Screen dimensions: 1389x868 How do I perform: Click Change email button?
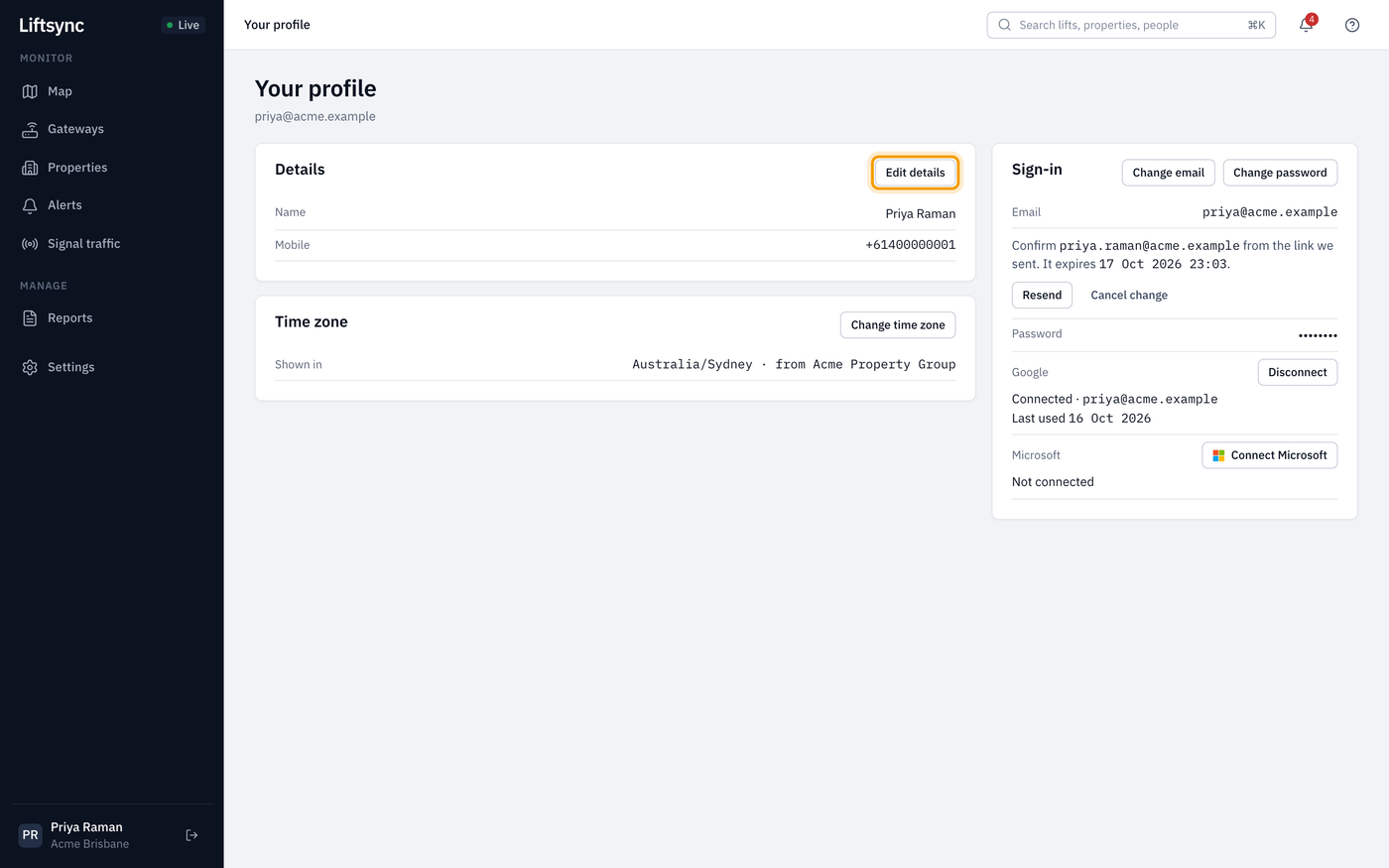(1169, 173)
